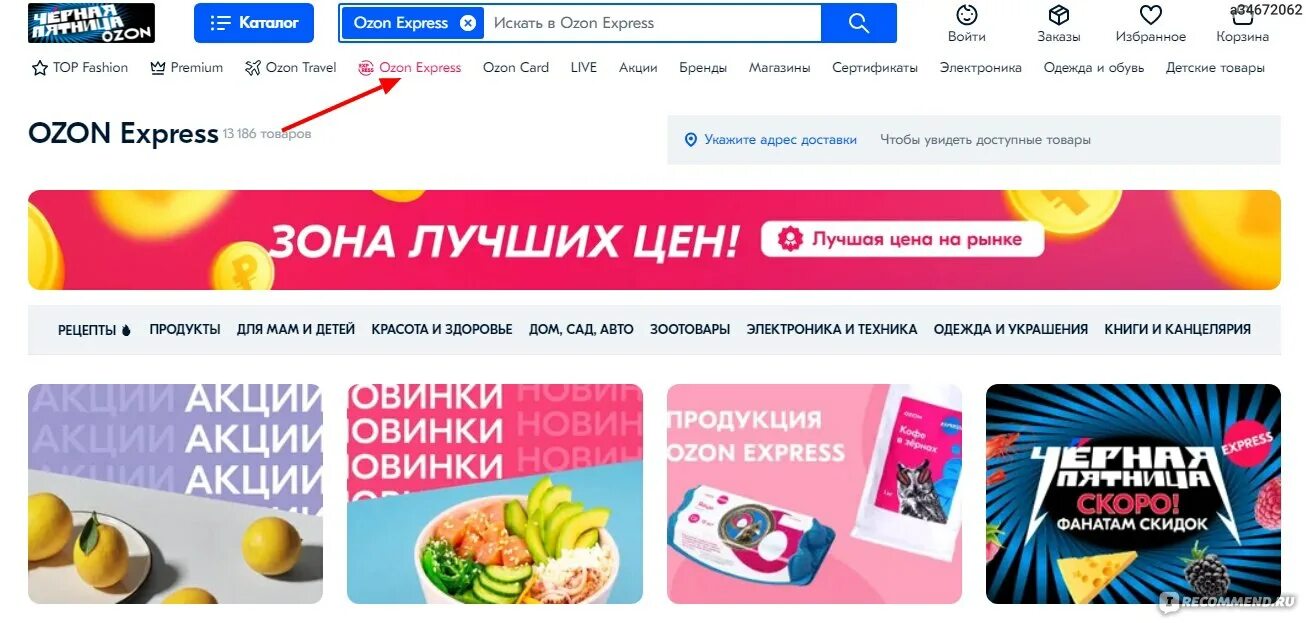This screenshot has width=1306, height=623.
Task: Select the Электроника menu item
Action: (981, 68)
